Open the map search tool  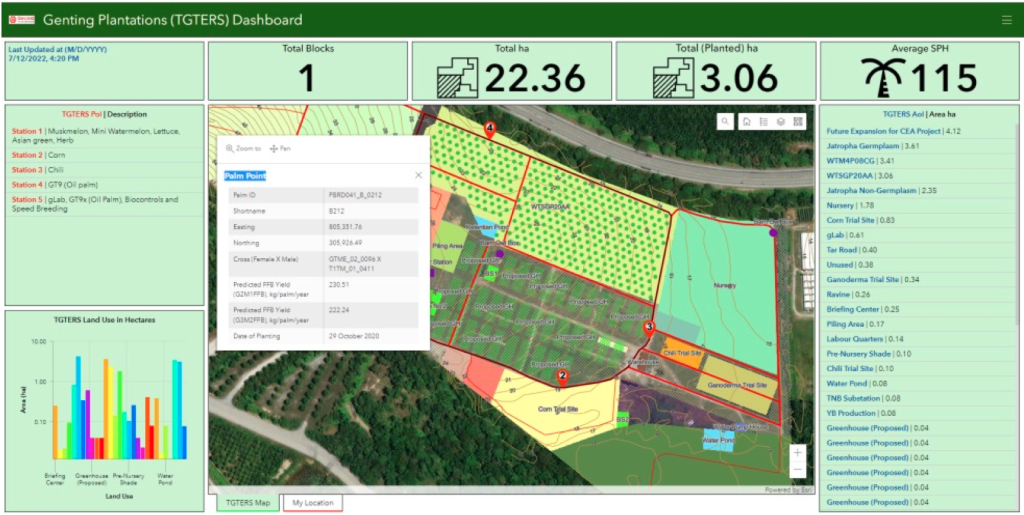click(725, 121)
